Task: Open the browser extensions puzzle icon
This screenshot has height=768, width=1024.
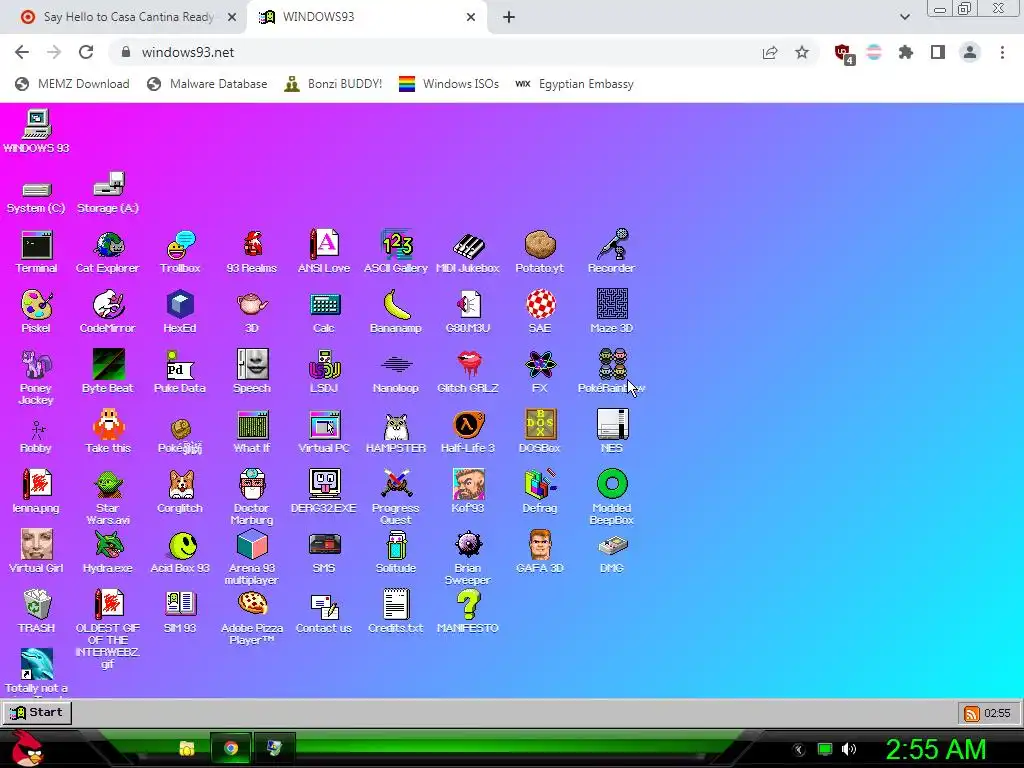Action: point(905,52)
